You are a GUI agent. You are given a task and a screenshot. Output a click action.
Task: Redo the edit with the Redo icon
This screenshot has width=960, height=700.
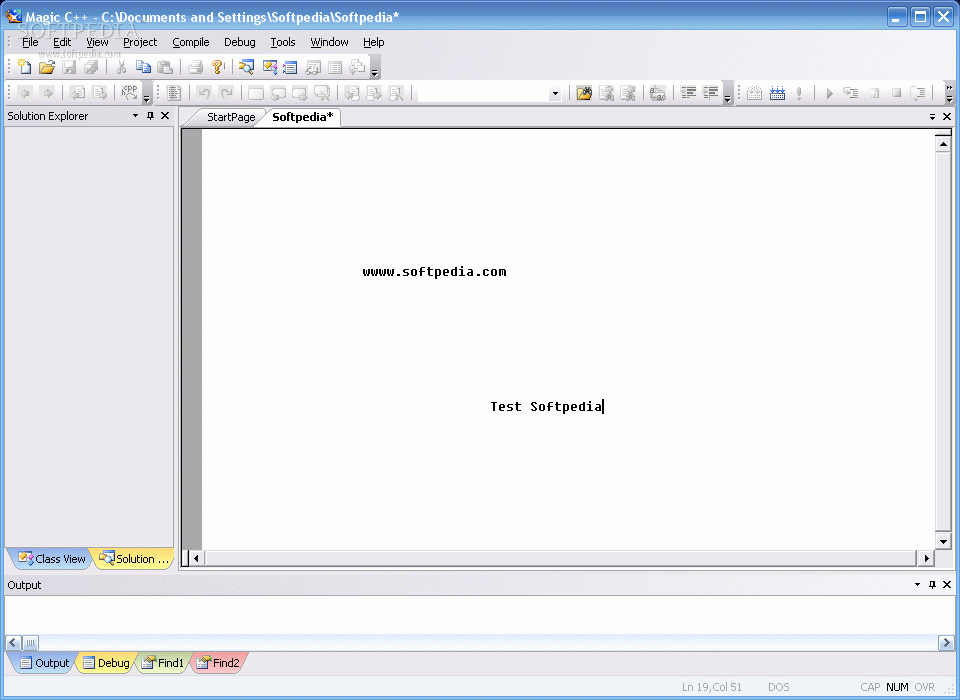click(x=226, y=93)
